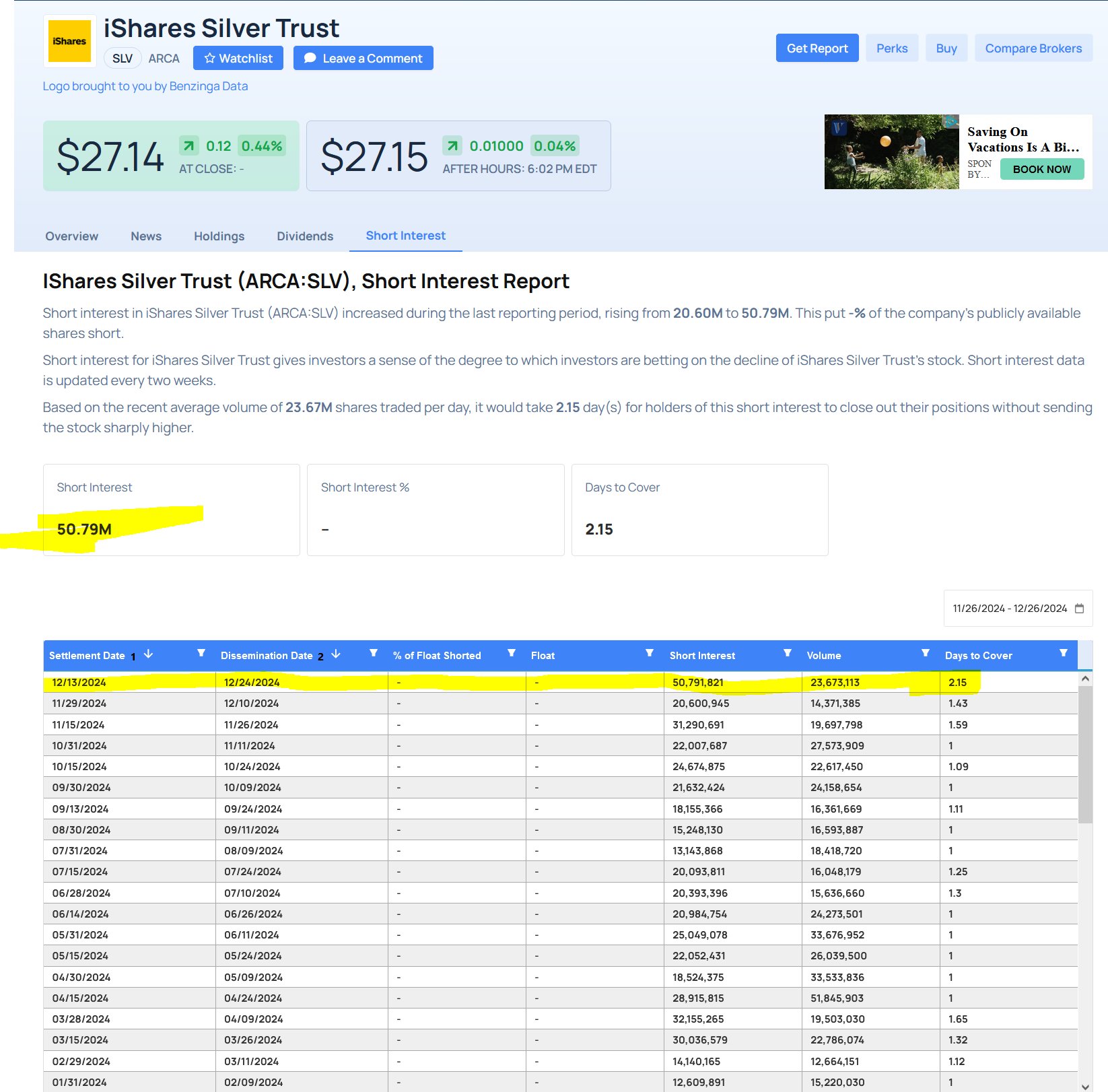Select days to cover cell 1.65

[x=1009, y=1019]
